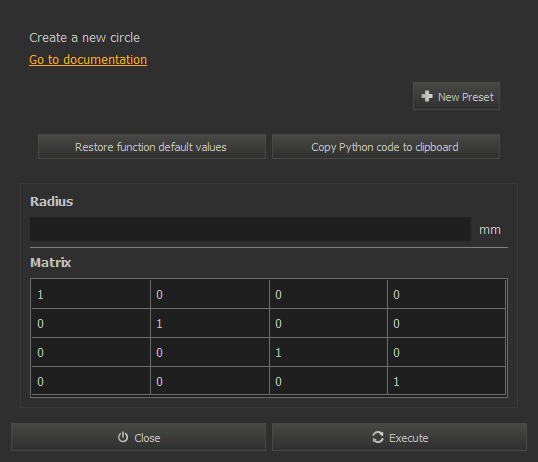This screenshot has height=462, width=538.
Task: Select matrix cell row one column four
Action: click(446, 294)
